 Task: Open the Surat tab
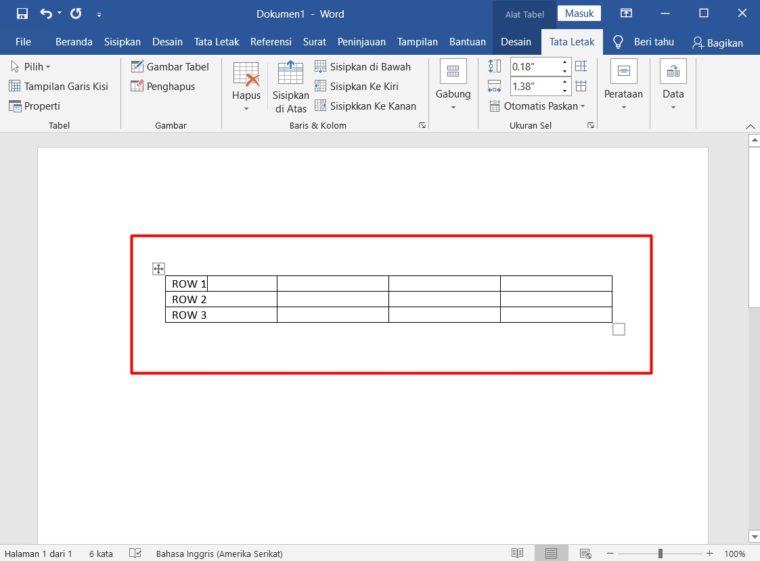(x=314, y=42)
